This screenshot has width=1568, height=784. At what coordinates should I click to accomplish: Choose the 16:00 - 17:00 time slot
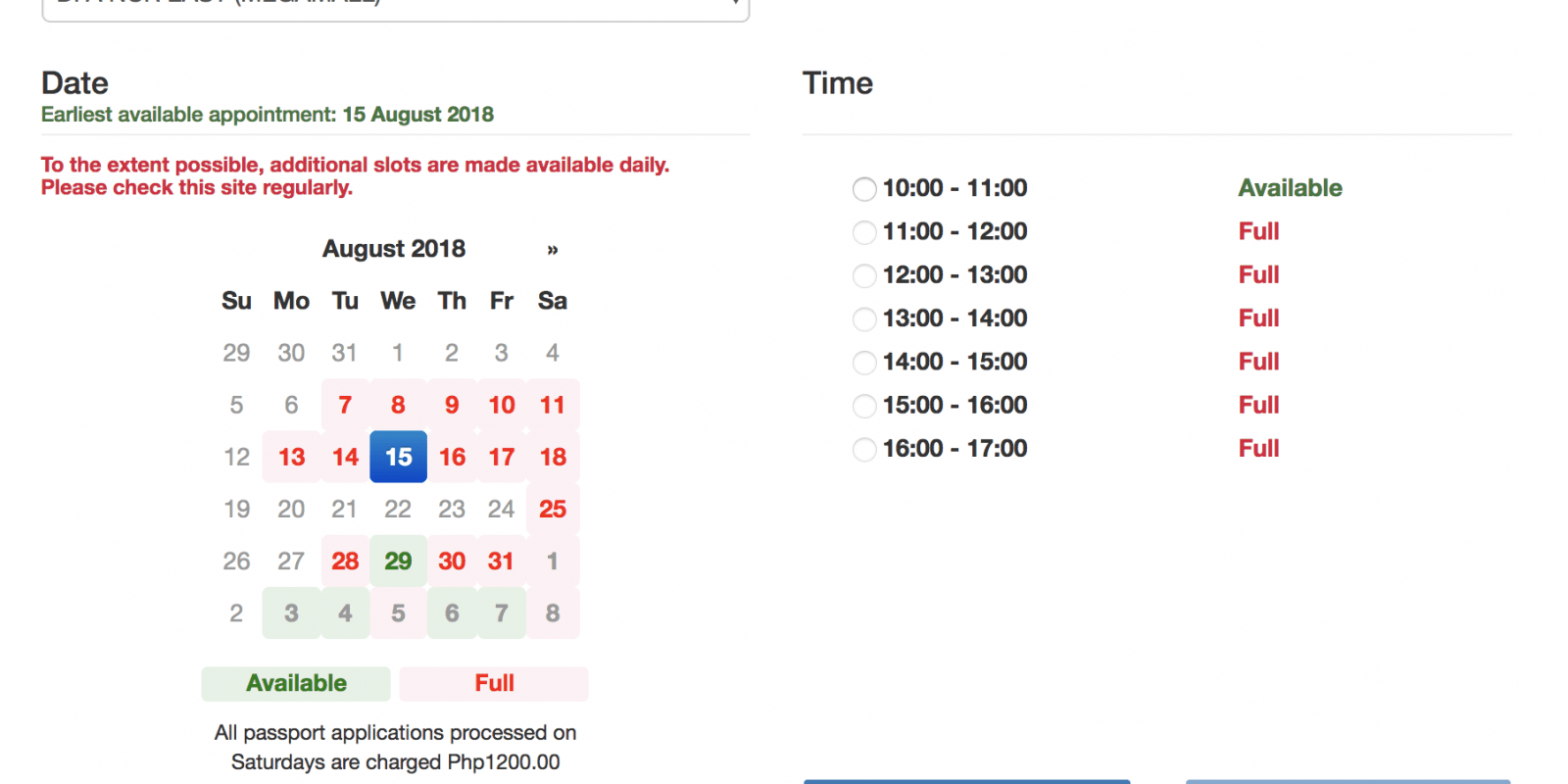864,450
